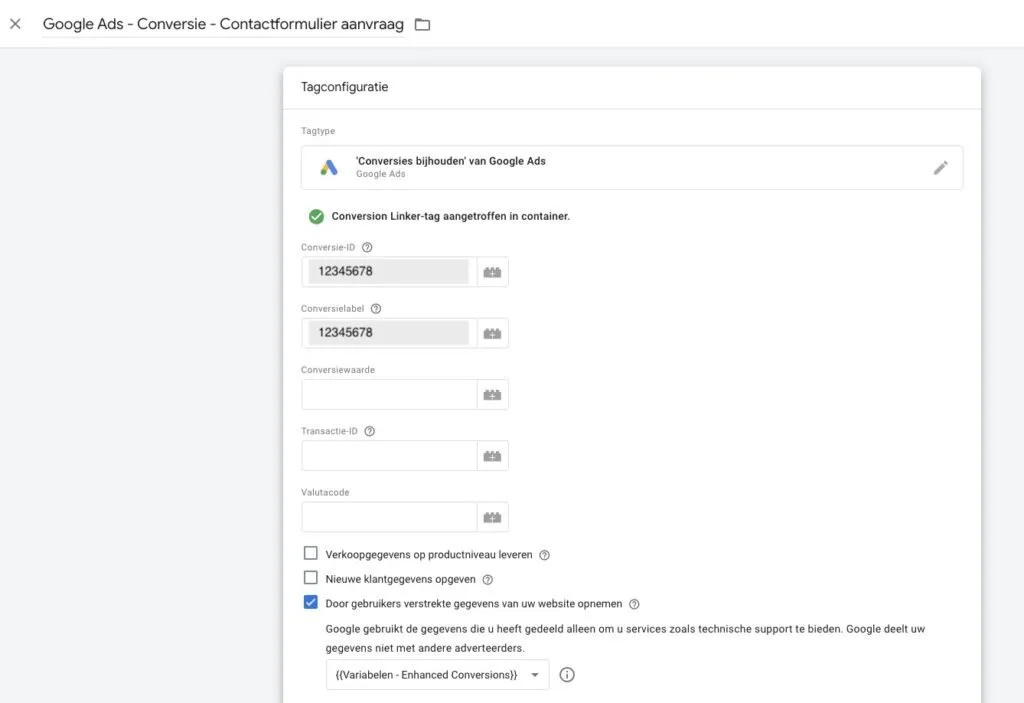Open help icon next to Conversielabel
This screenshot has height=703, width=1024.
tap(376, 309)
